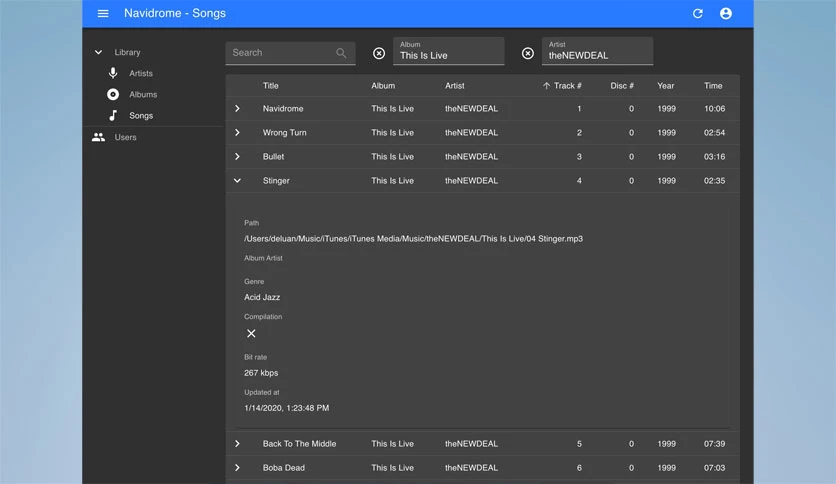Click theNEWDEAL artist in Bullet row
The image size is (836, 484).
tap(471, 157)
